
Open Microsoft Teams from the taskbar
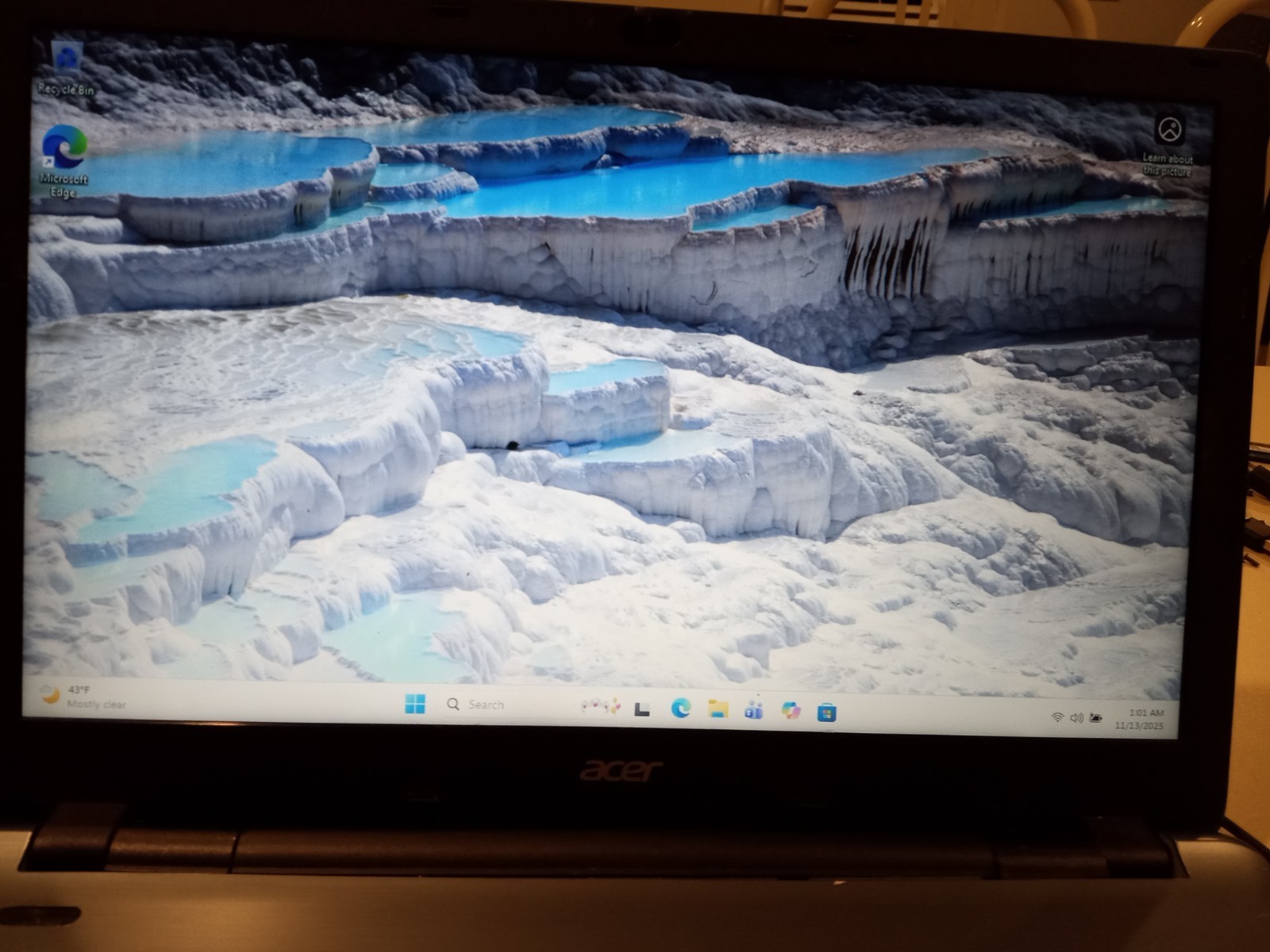[753, 709]
